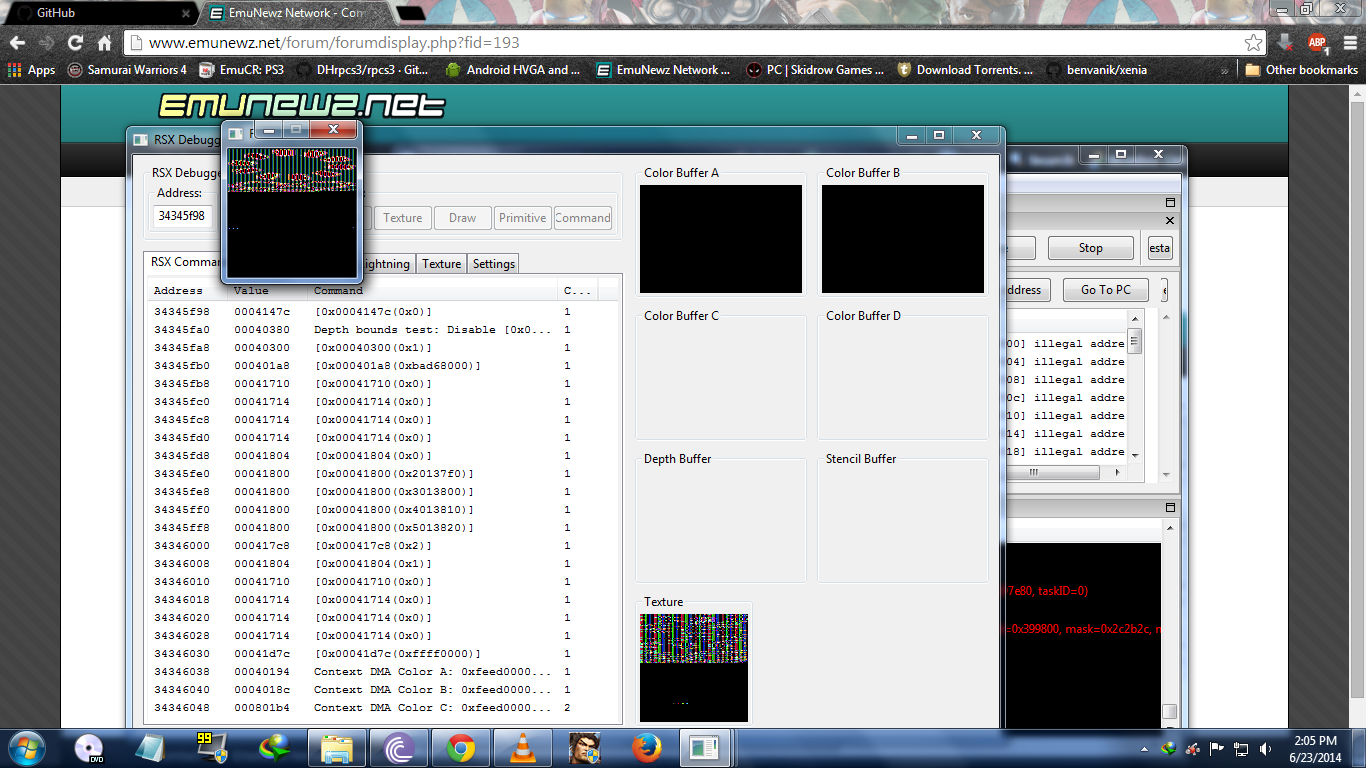
Task: Open the Adblock Plus extension icon
Action: point(1317,43)
